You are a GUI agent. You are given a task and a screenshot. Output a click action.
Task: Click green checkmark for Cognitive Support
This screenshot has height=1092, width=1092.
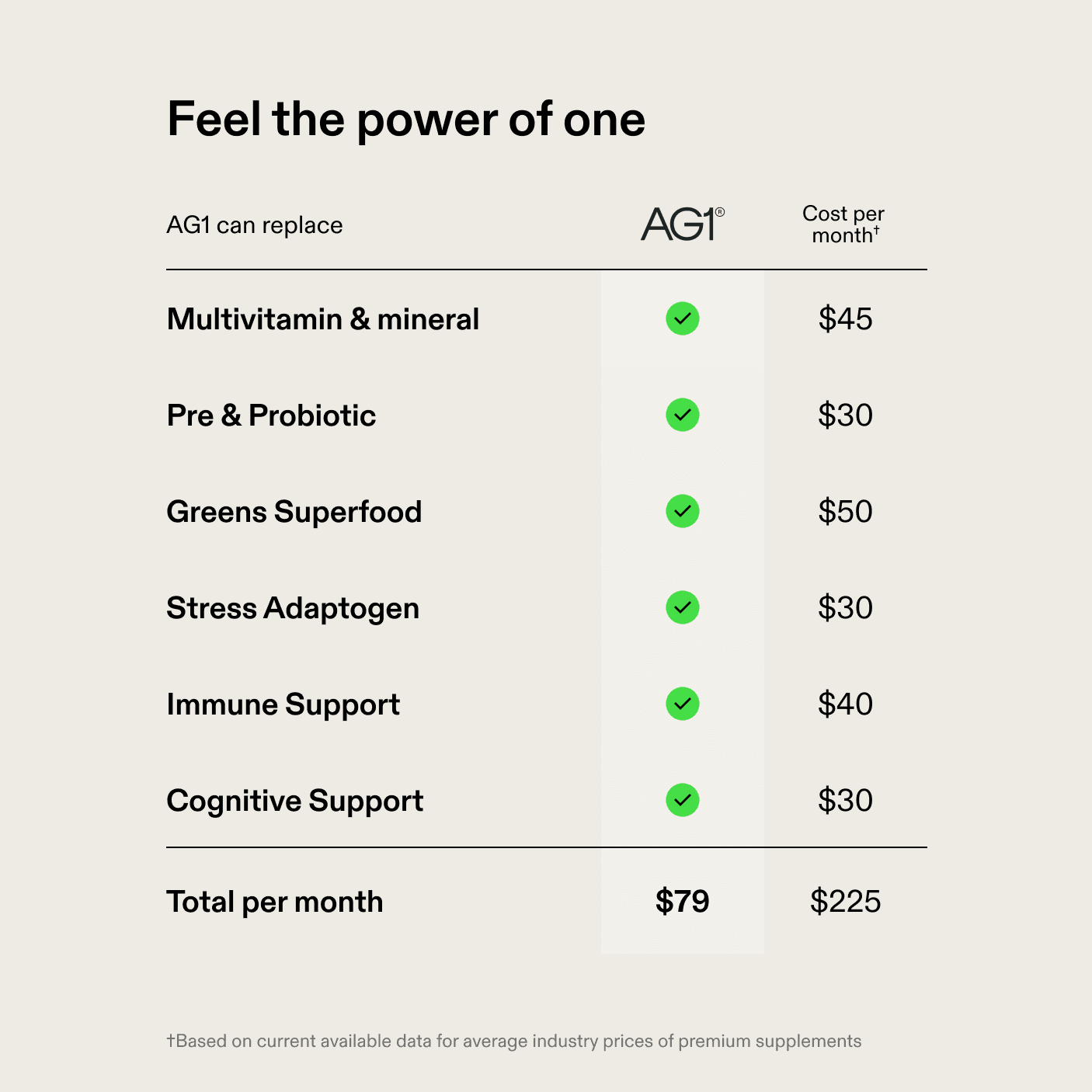pos(683,800)
